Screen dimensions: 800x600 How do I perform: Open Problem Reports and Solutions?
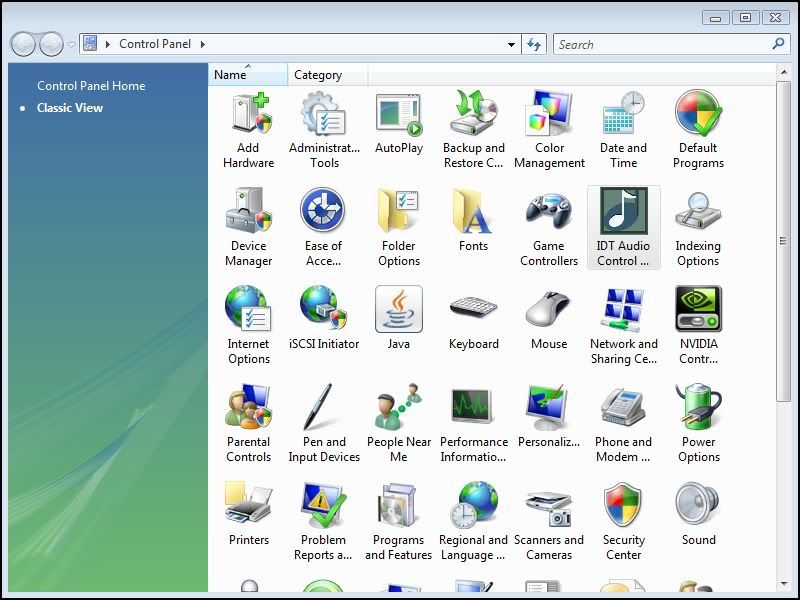tap(323, 521)
